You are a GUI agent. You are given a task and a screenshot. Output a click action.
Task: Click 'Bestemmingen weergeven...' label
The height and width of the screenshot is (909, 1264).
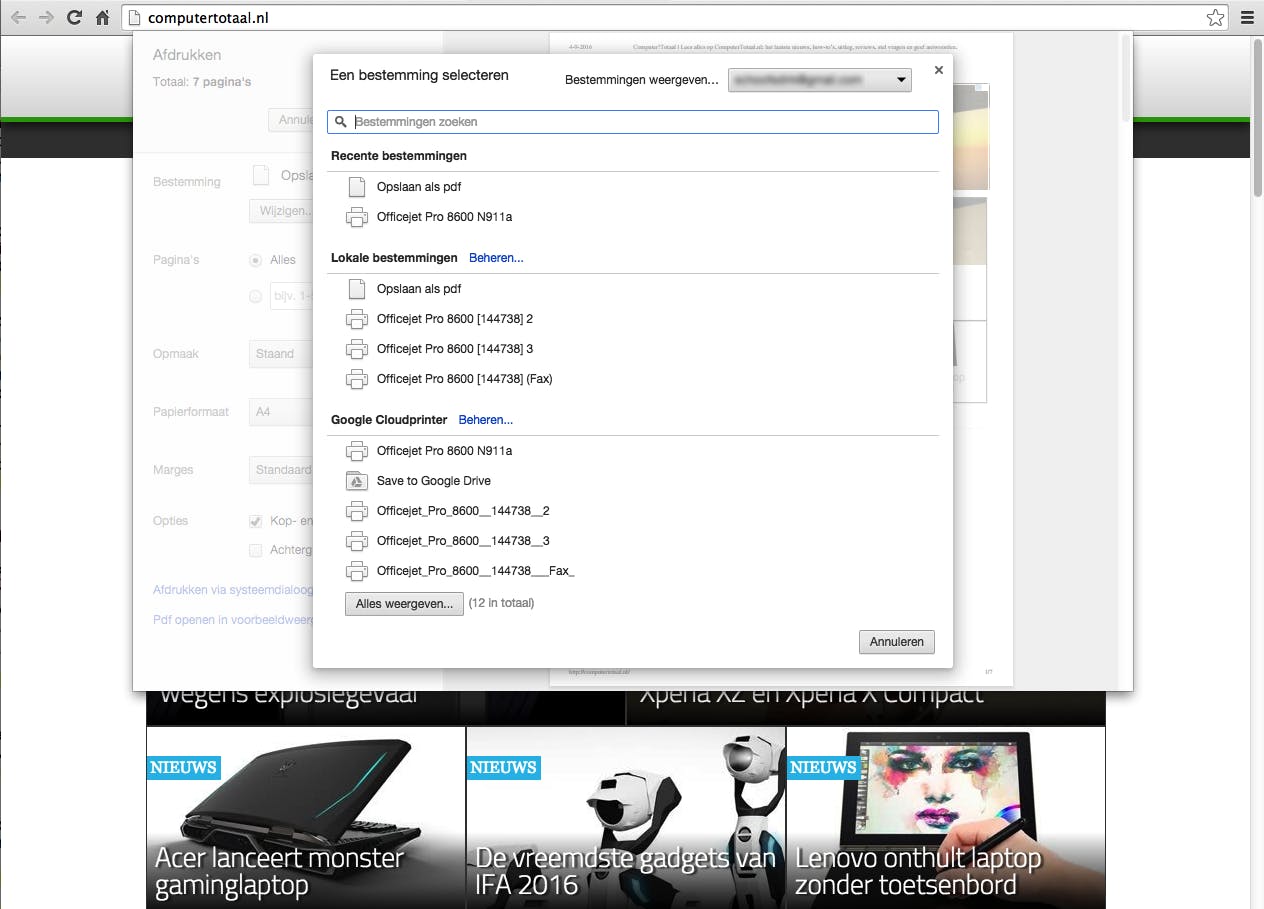point(642,80)
